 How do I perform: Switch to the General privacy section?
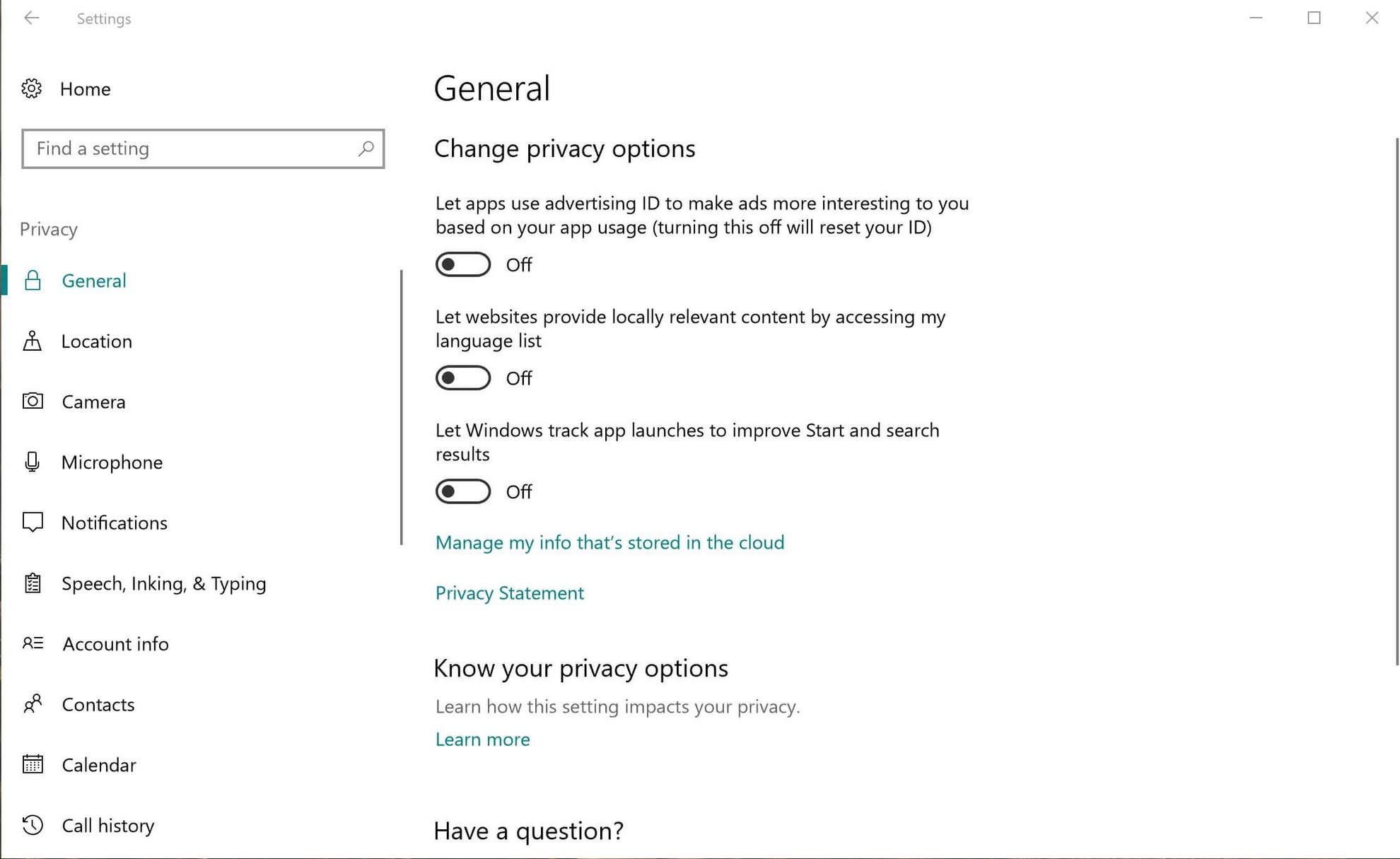tap(94, 280)
